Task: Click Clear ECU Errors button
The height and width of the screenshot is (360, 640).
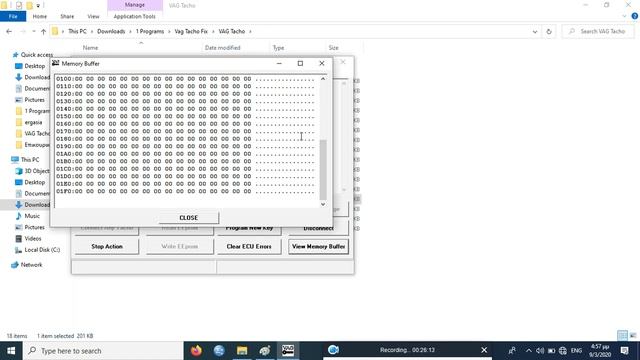Action: point(249,247)
